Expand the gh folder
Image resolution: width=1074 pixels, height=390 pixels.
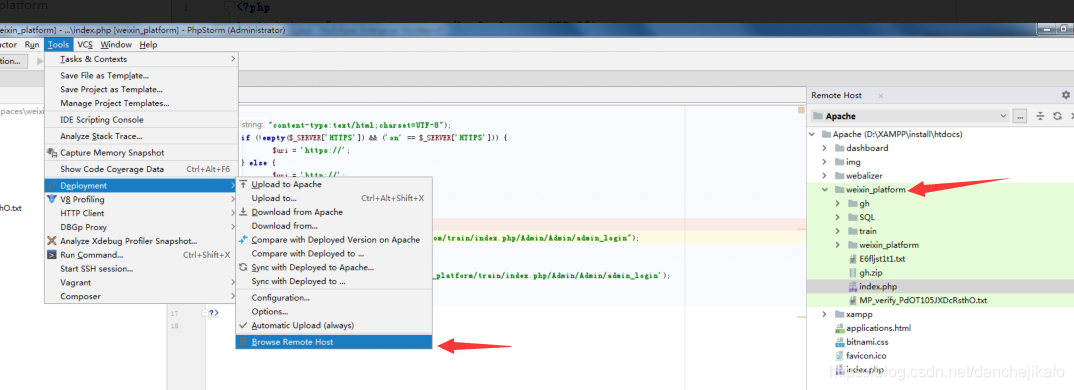838,204
